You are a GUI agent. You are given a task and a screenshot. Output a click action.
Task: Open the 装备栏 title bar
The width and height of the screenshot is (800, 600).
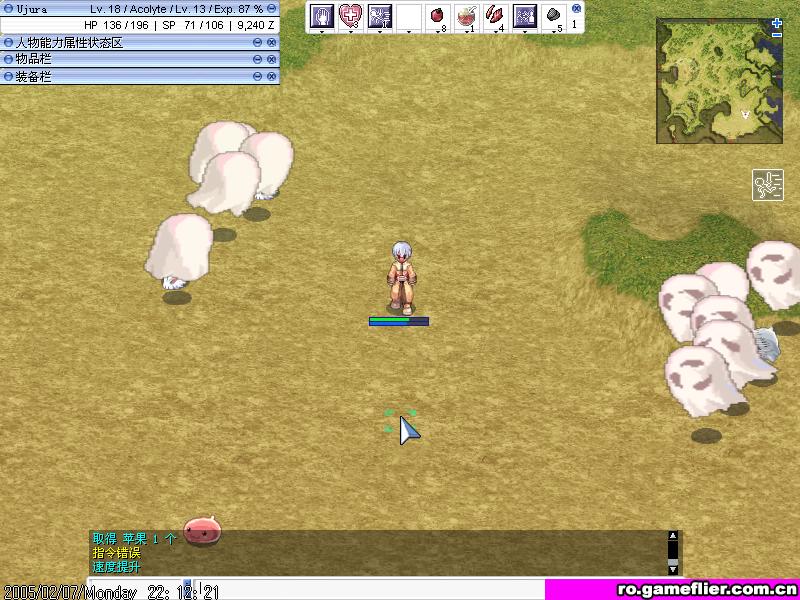[140, 77]
